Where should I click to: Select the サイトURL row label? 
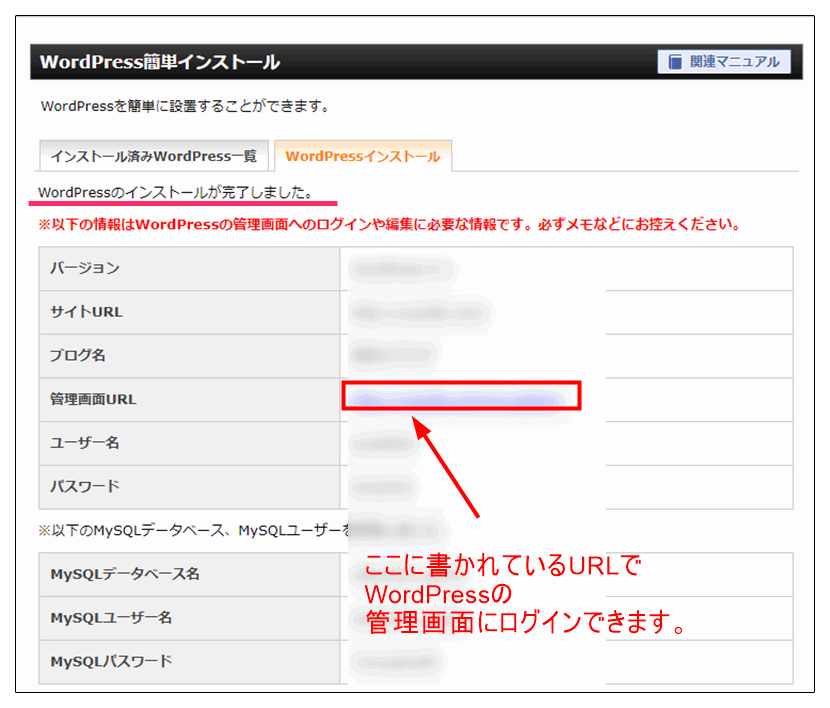(86, 312)
